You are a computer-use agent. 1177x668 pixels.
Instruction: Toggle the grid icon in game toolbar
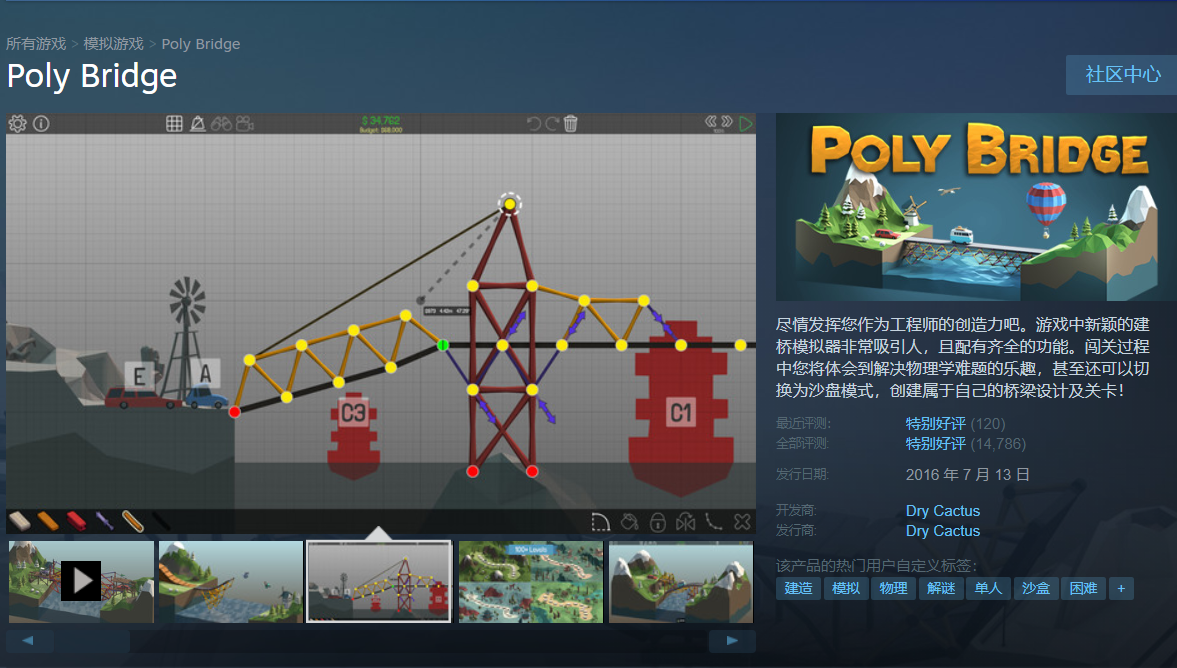[x=174, y=124]
